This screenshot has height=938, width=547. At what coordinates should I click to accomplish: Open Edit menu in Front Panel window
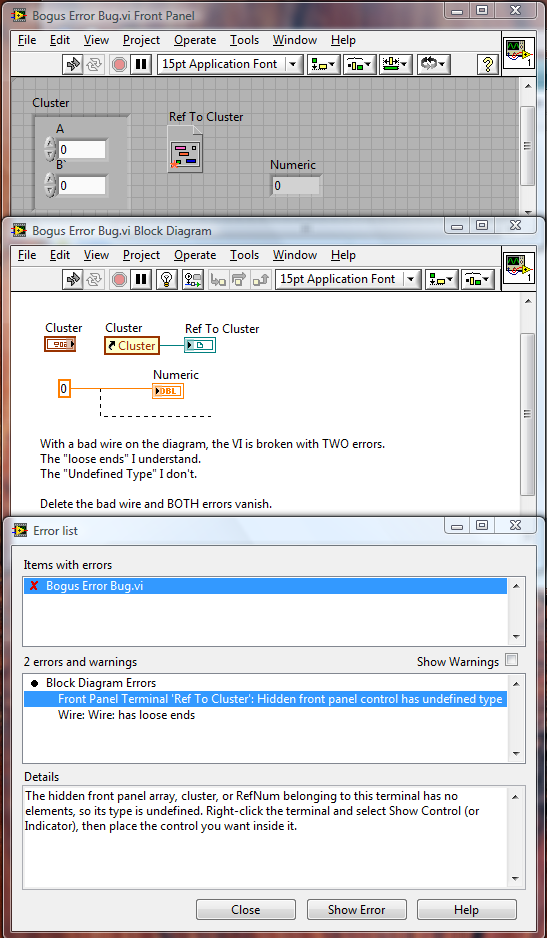click(x=60, y=40)
